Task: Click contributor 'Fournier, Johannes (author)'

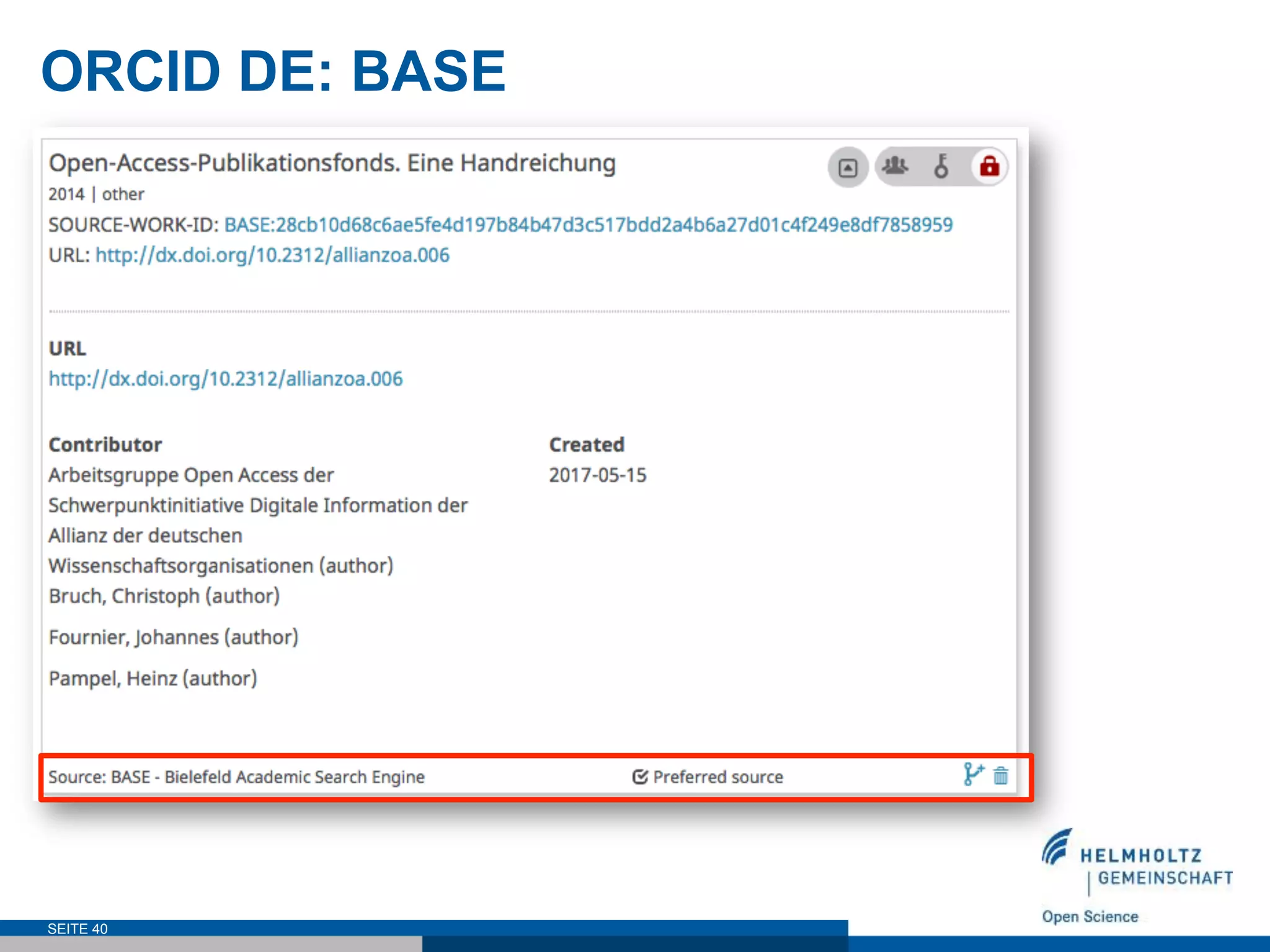Action: tap(174, 637)
